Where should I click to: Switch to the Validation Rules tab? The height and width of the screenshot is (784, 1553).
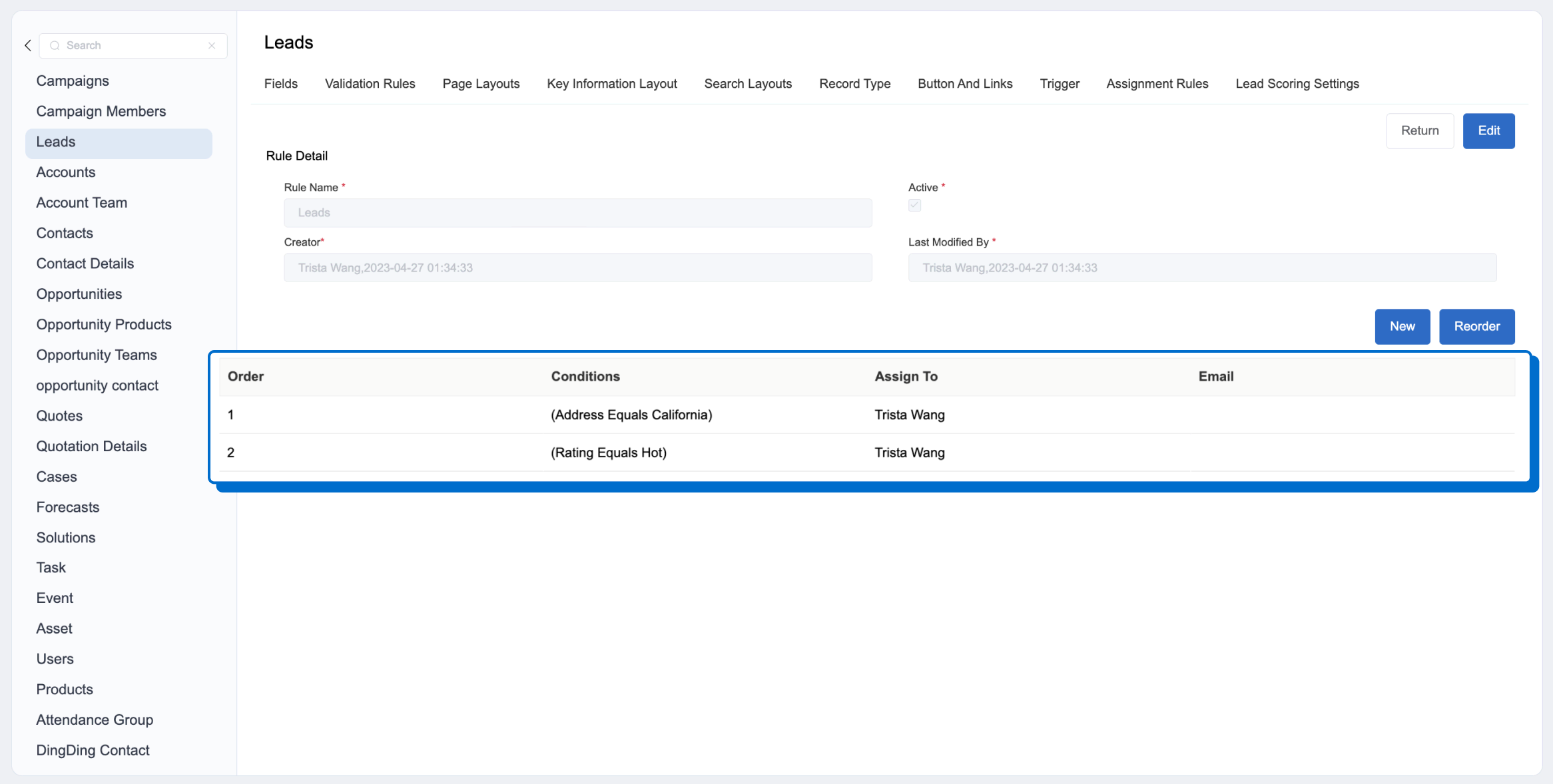coord(370,84)
